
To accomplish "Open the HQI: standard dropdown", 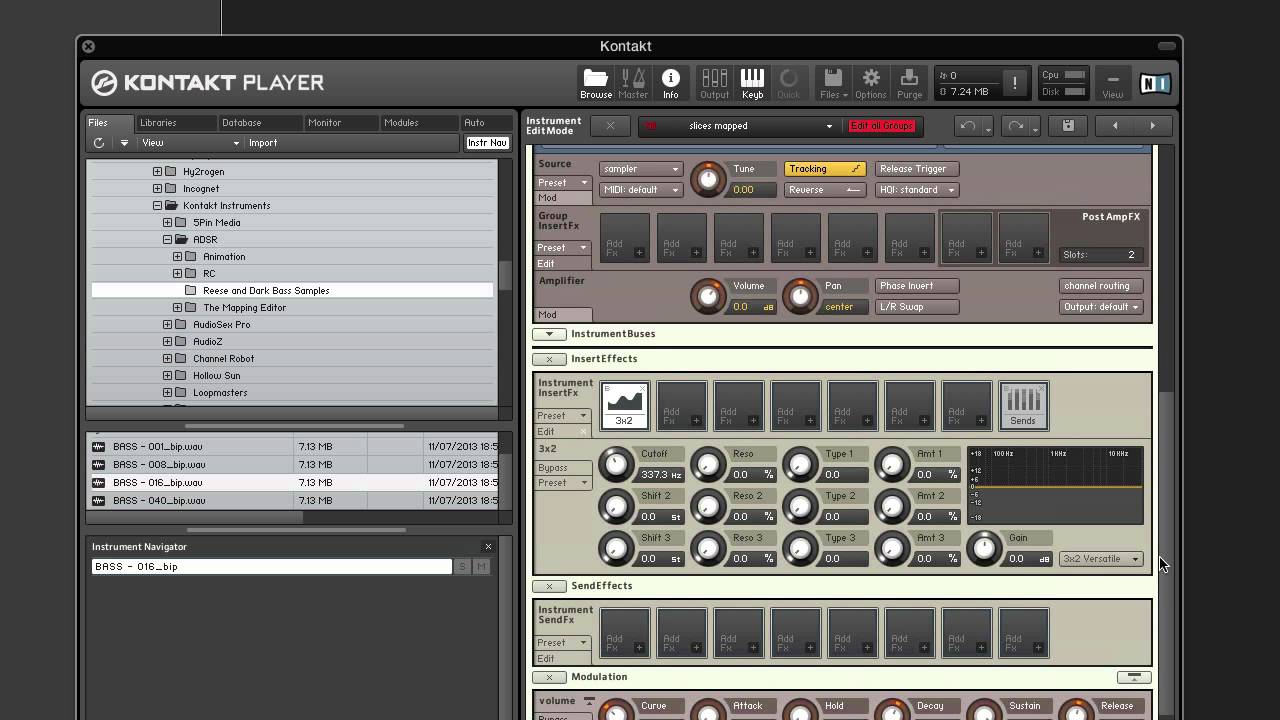I will point(917,190).
